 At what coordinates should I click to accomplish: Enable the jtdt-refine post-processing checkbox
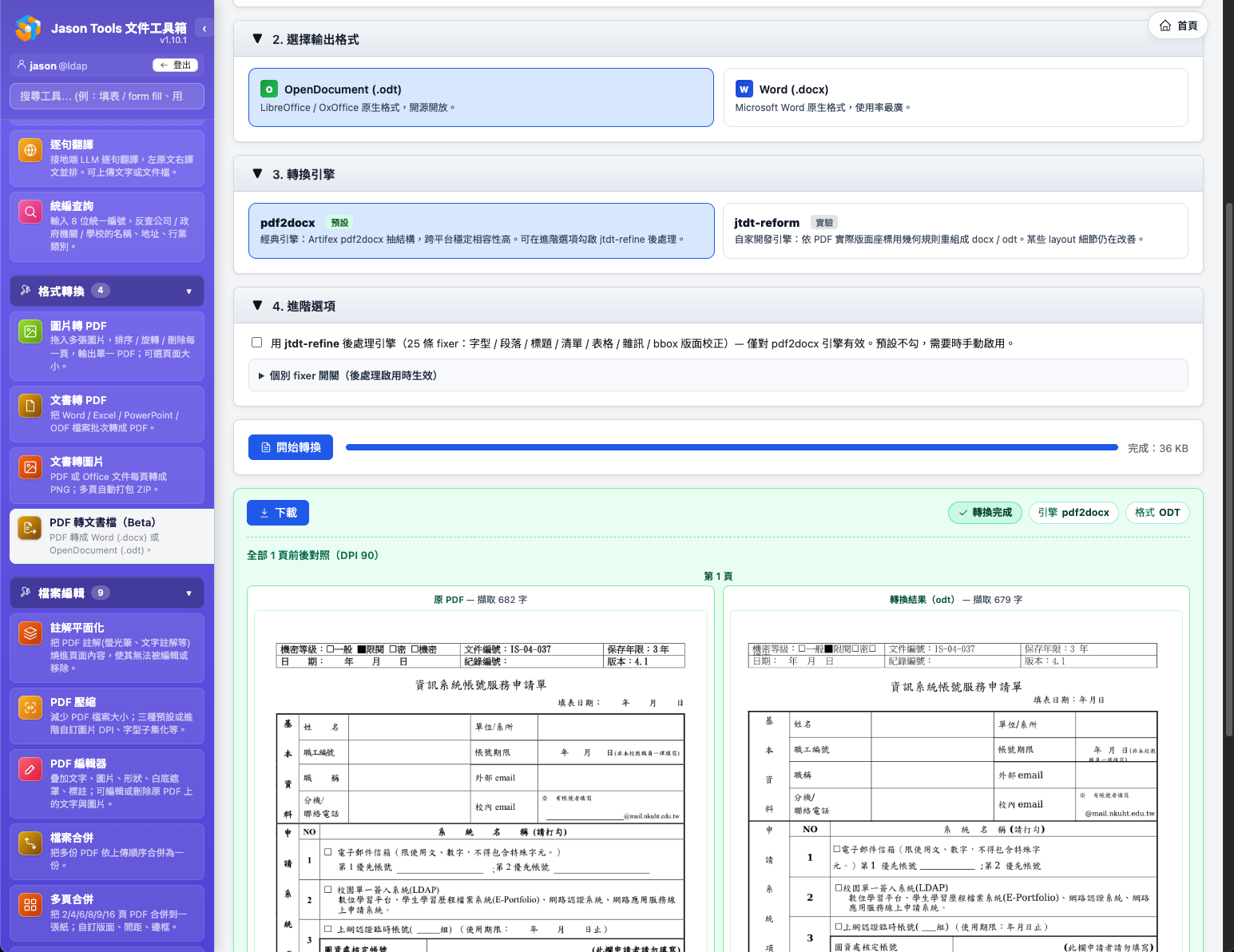(256, 343)
